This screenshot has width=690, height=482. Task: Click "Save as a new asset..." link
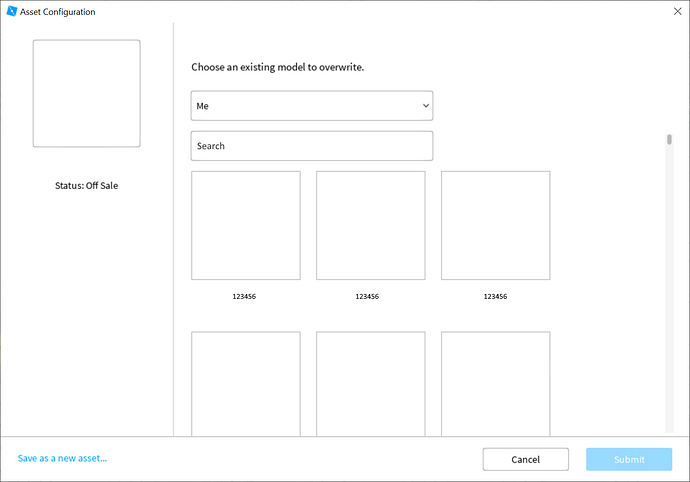(x=62, y=459)
